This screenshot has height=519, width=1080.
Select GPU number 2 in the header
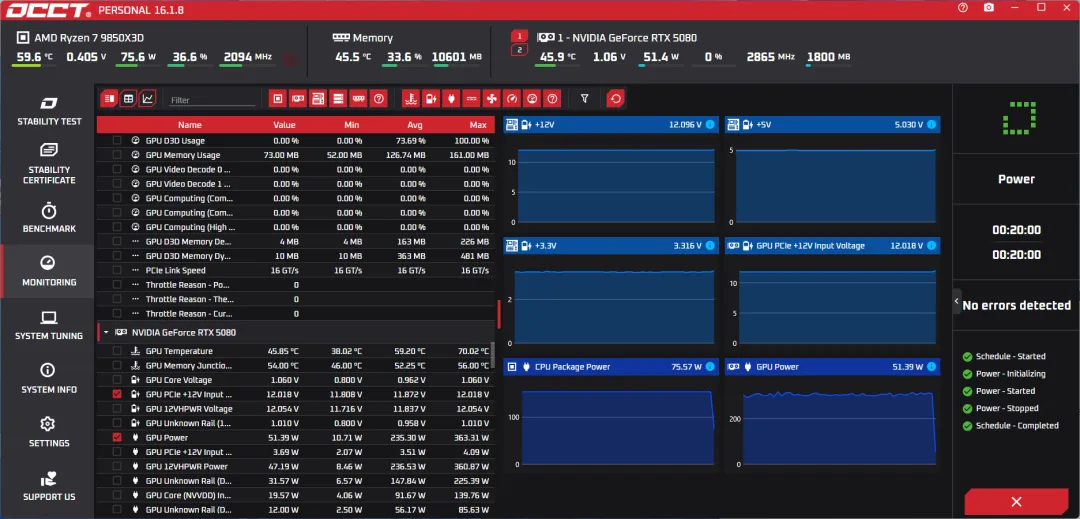click(x=519, y=50)
